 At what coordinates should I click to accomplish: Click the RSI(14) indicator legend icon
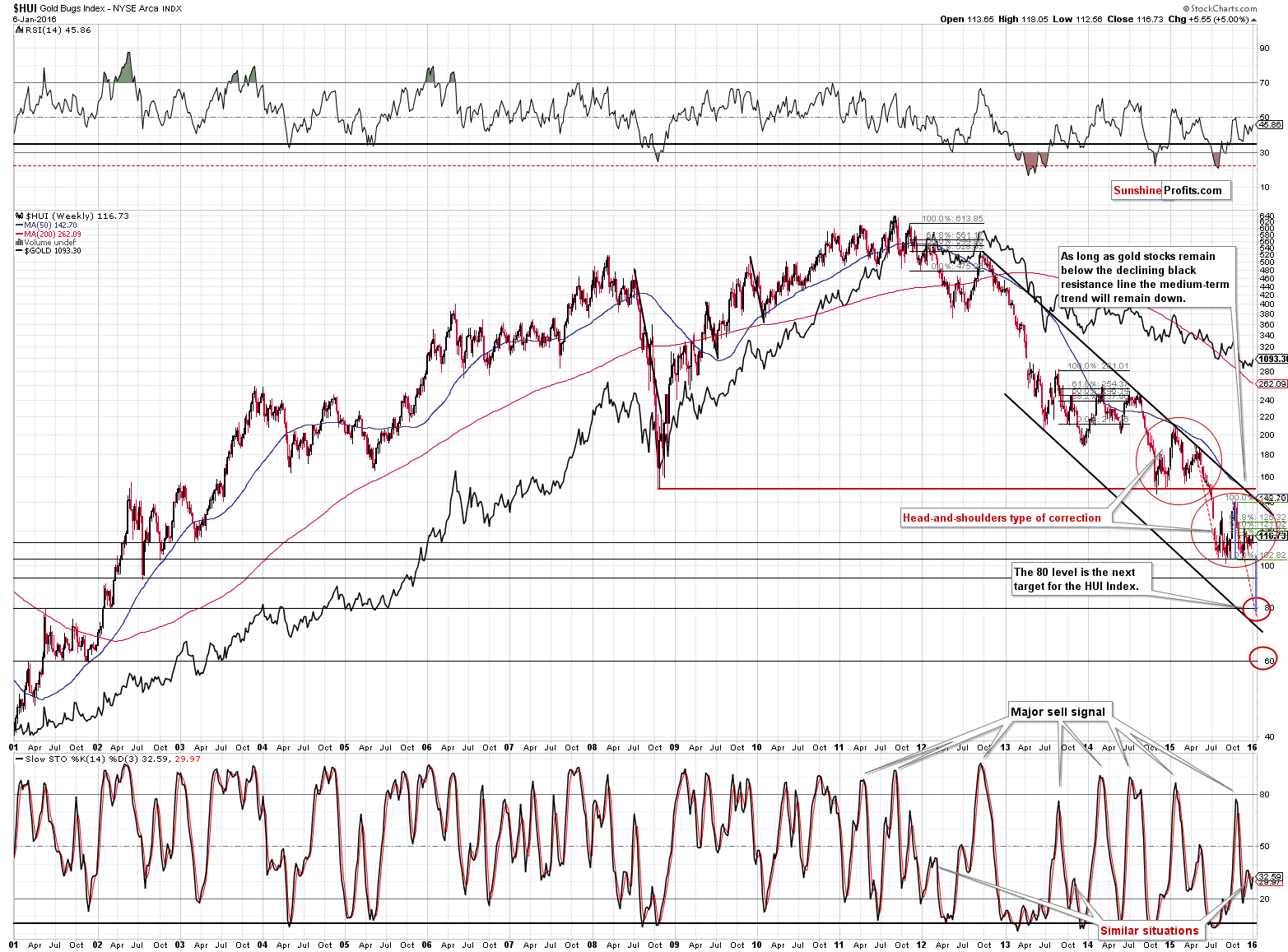pos(18,30)
